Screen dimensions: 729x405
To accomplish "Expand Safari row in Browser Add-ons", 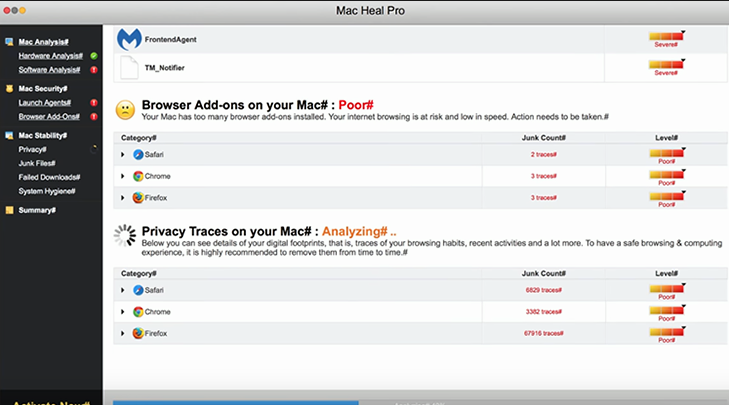I will [123, 154].
